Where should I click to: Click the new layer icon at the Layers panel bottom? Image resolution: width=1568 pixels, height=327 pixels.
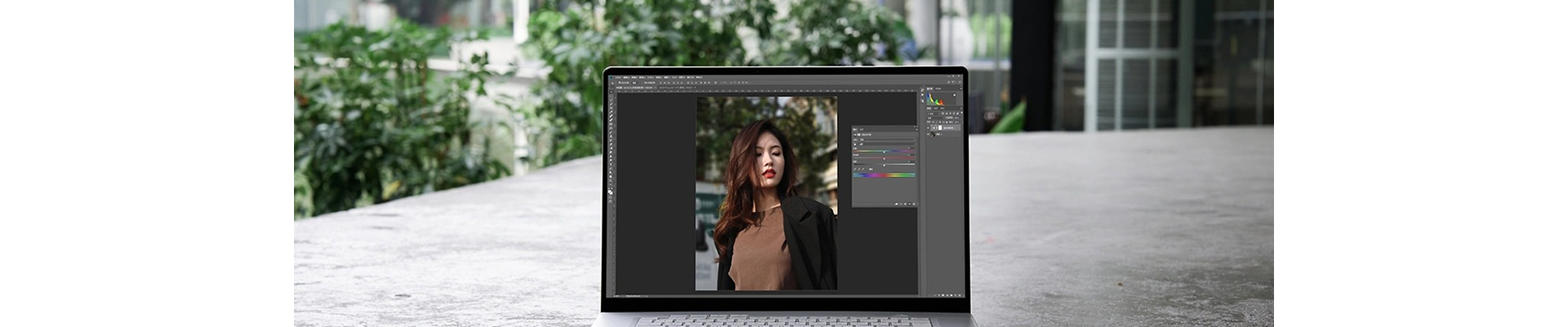coord(954,294)
